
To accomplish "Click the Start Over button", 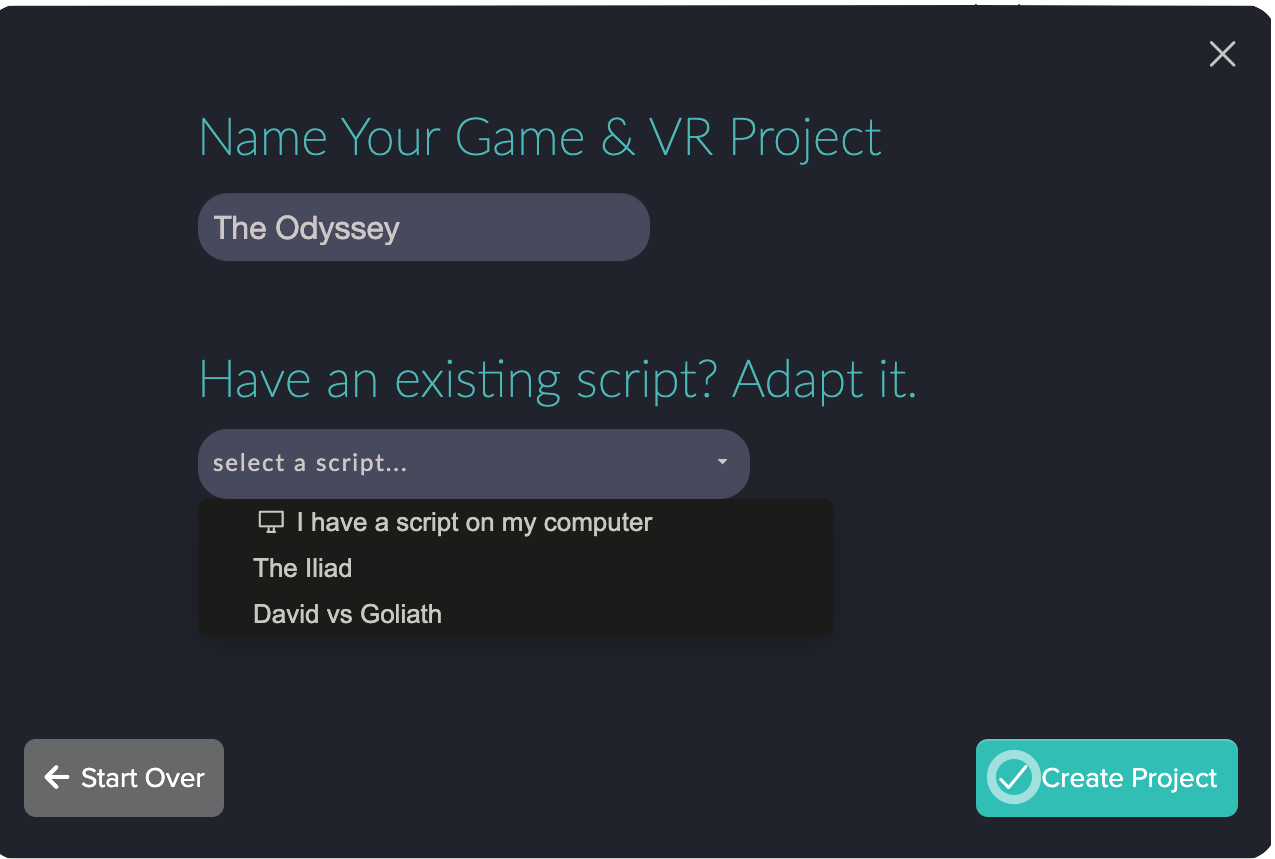I will tap(124, 777).
